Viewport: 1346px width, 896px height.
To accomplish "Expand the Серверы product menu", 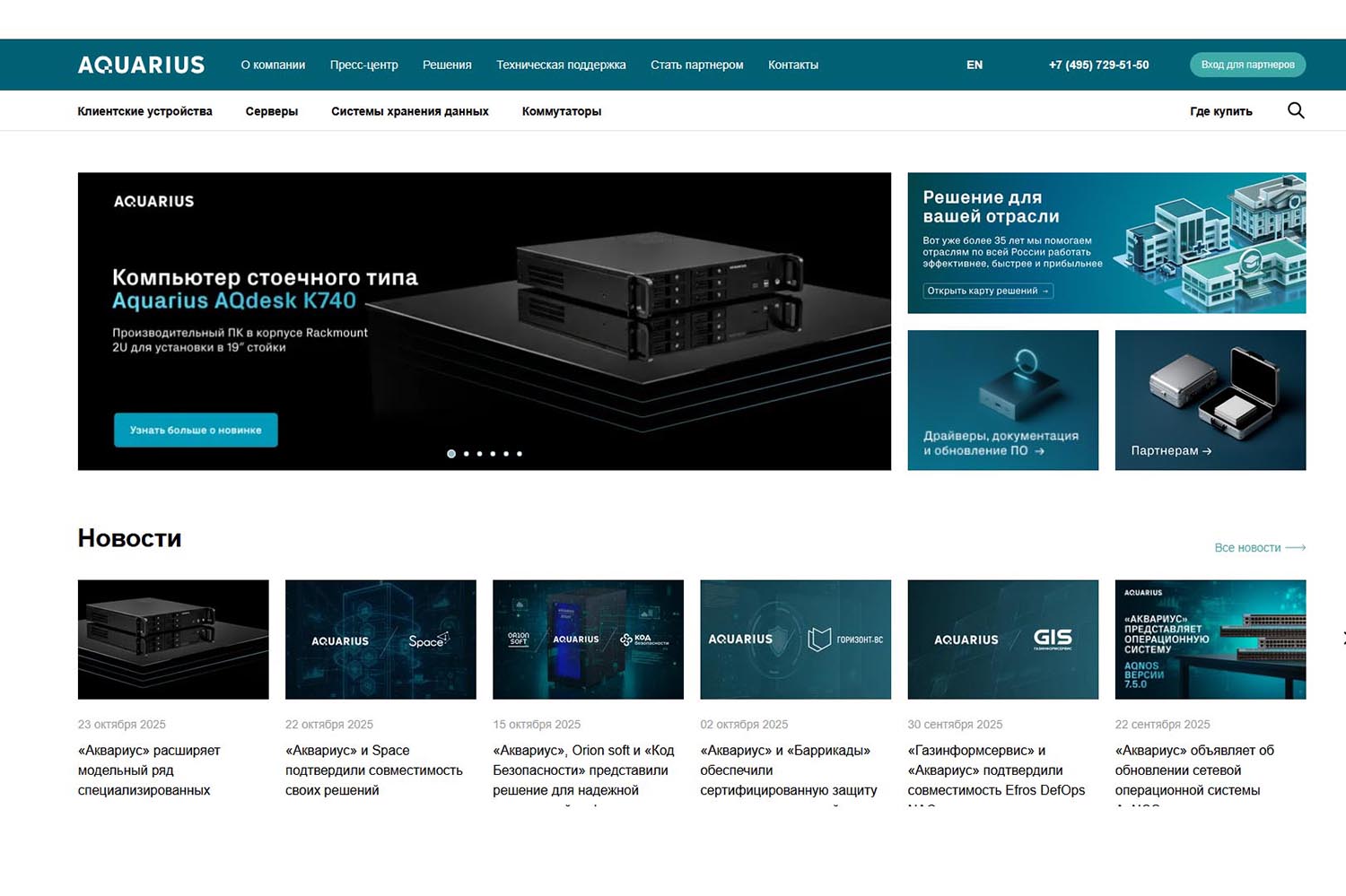I will pos(271,111).
